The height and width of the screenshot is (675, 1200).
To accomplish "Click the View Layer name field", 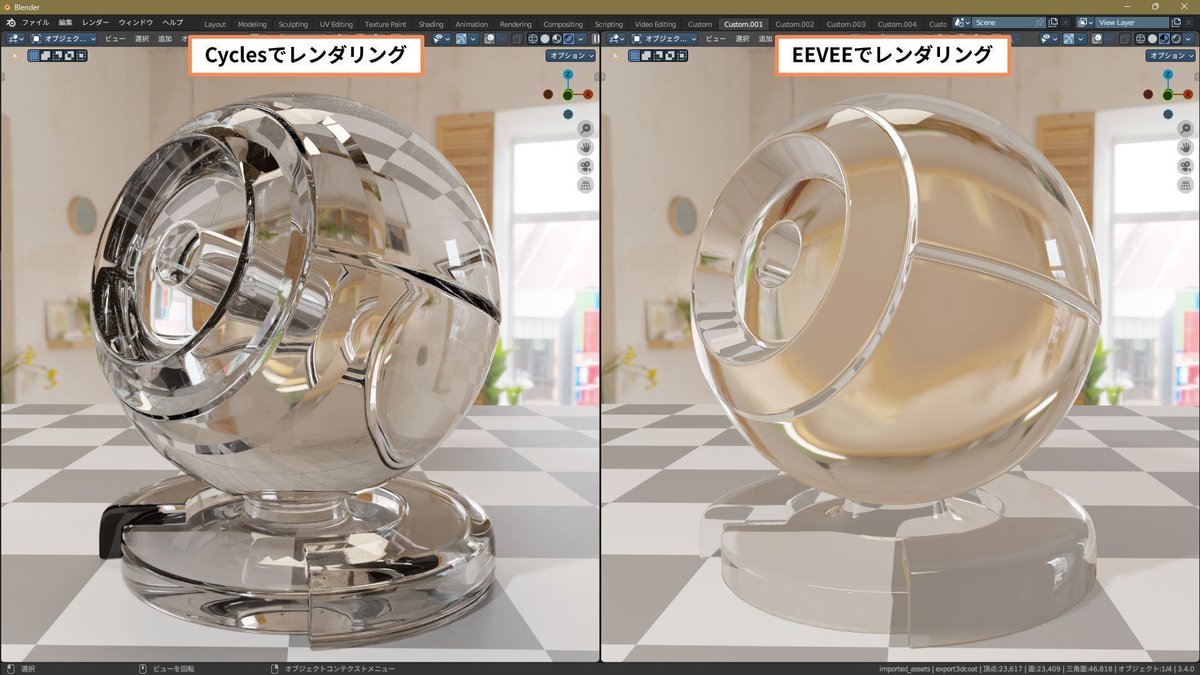I will [x=1132, y=22].
